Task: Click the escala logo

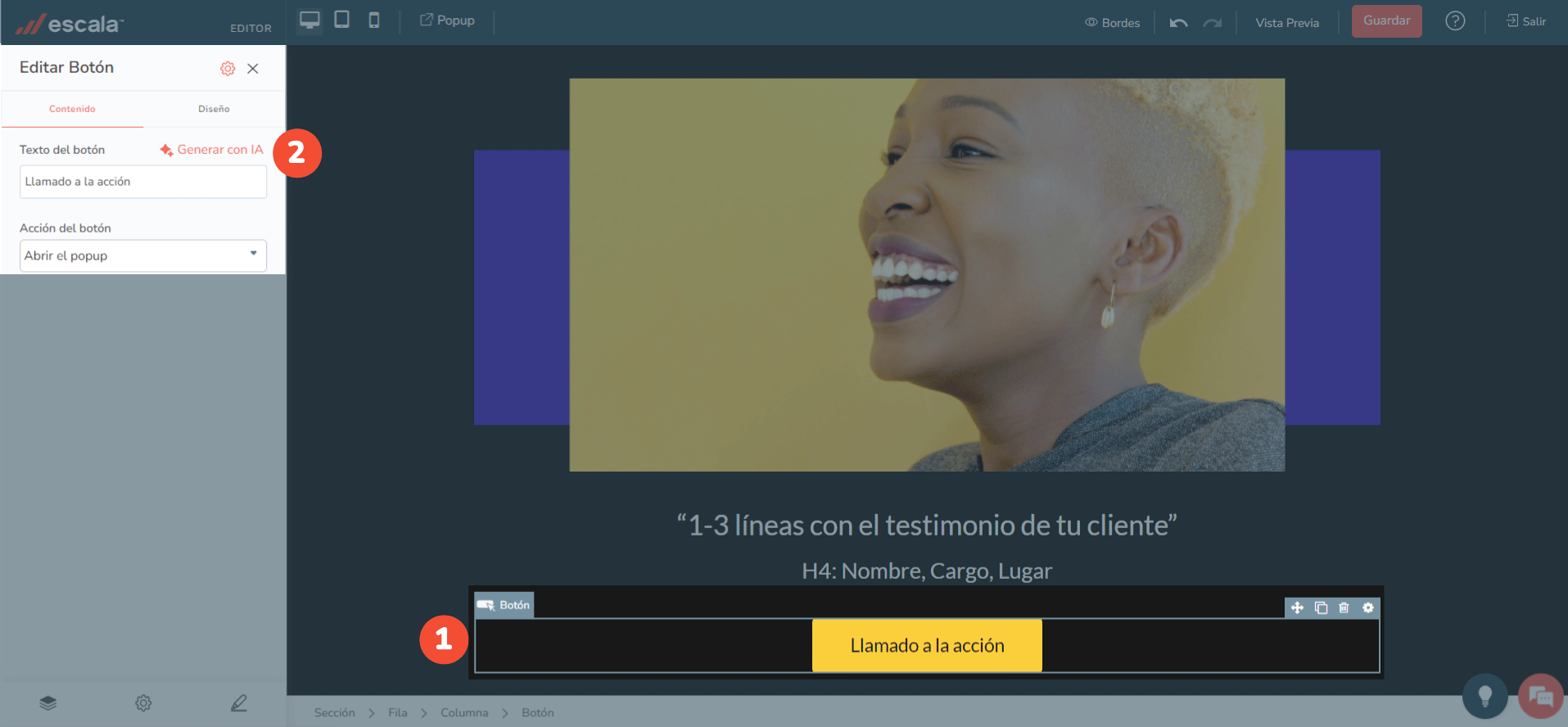Action: click(x=70, y=24)
